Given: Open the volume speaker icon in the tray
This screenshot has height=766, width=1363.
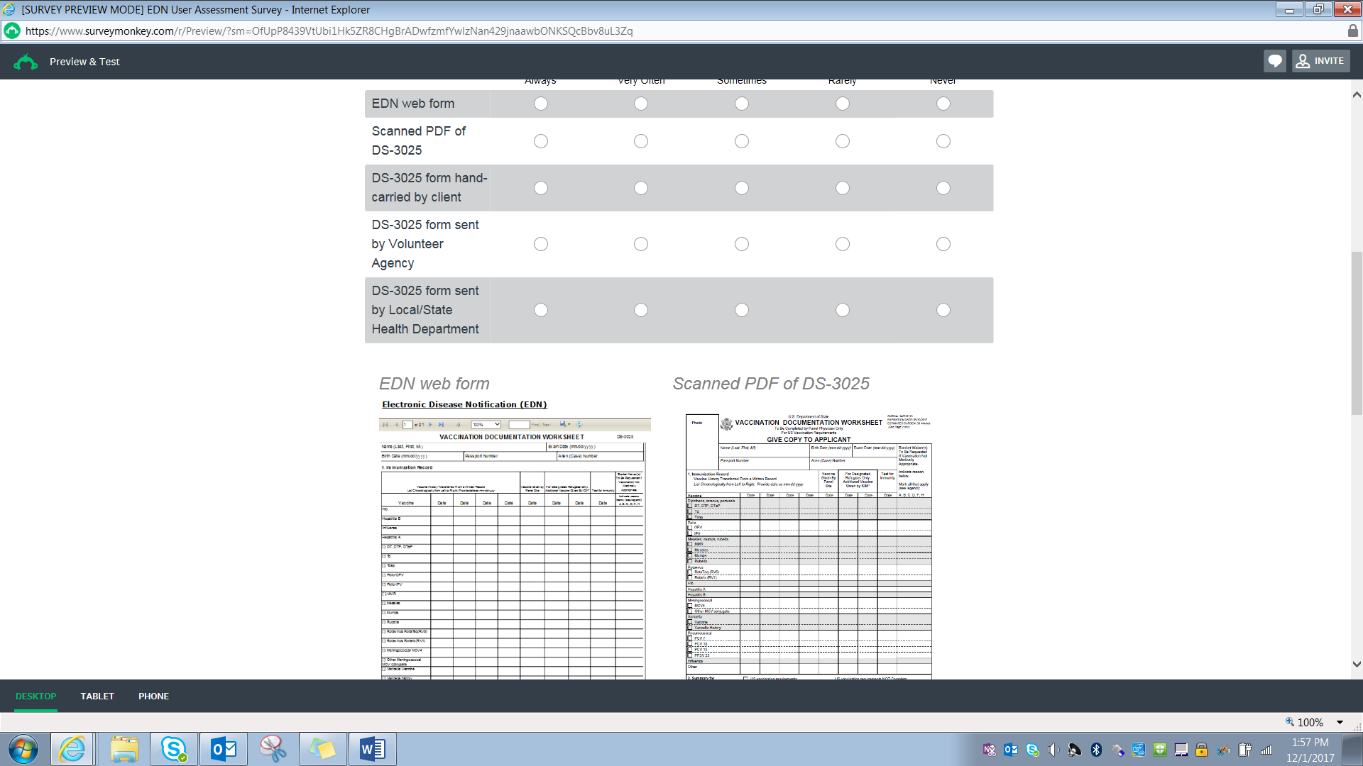Looking at the screenshot, I should [1053, 749].
